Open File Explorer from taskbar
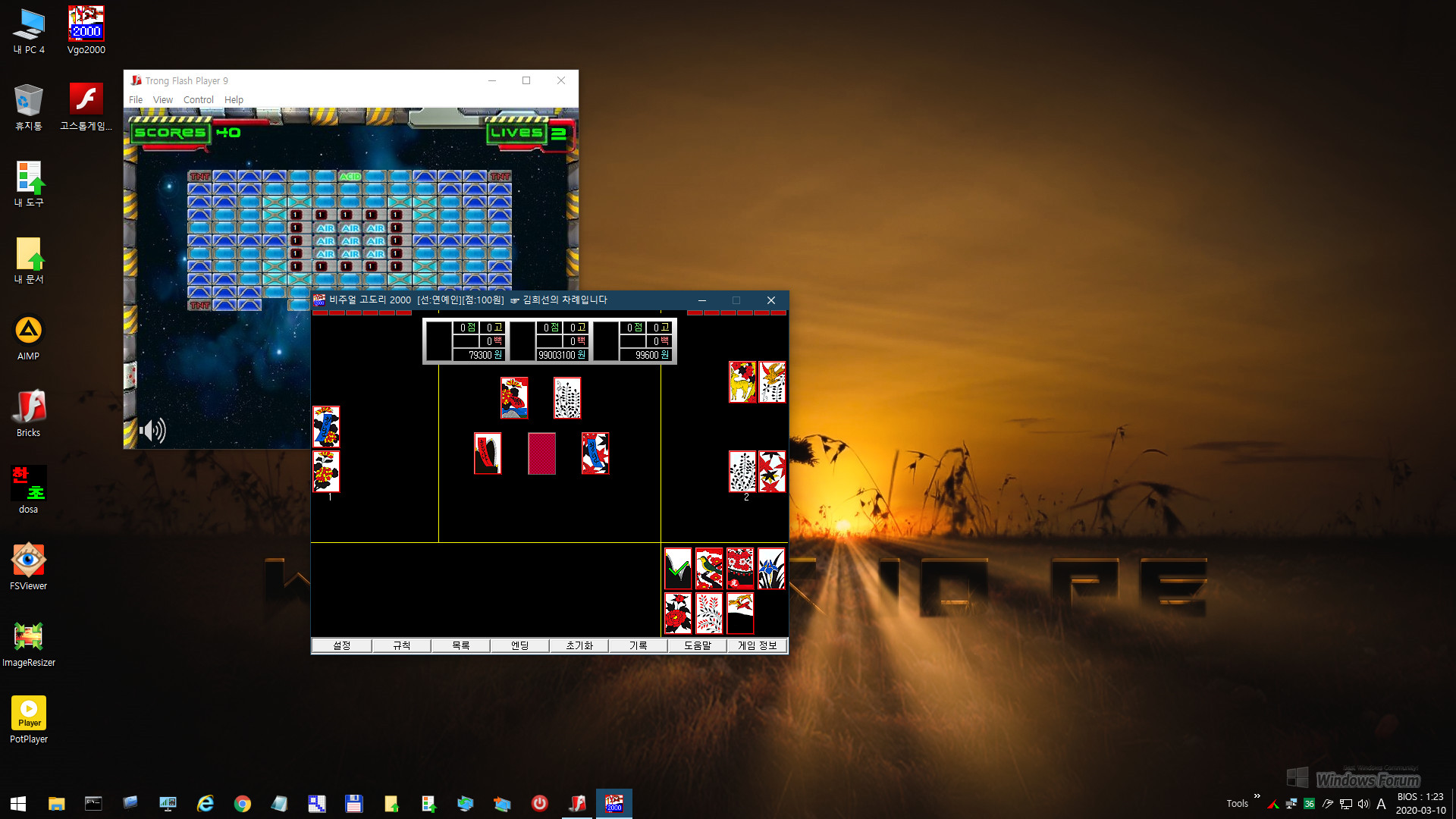 coord(56,803)
